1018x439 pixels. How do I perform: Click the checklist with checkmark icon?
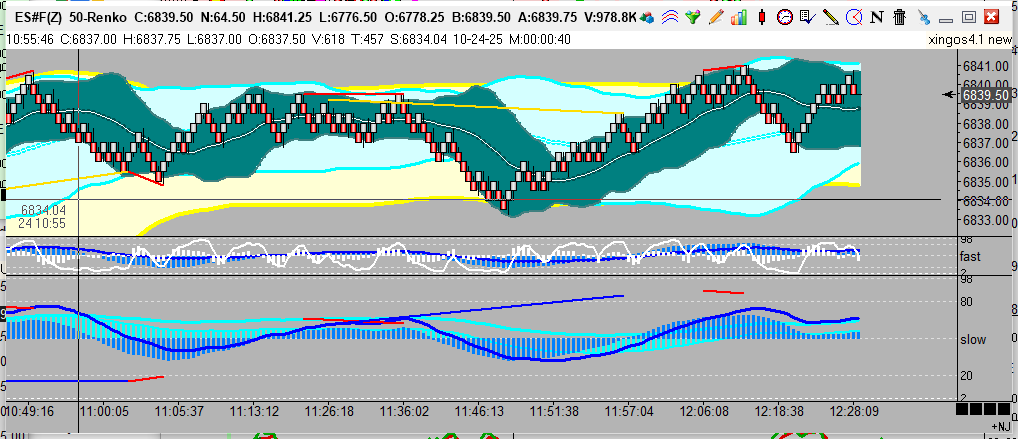pos(808,17)
